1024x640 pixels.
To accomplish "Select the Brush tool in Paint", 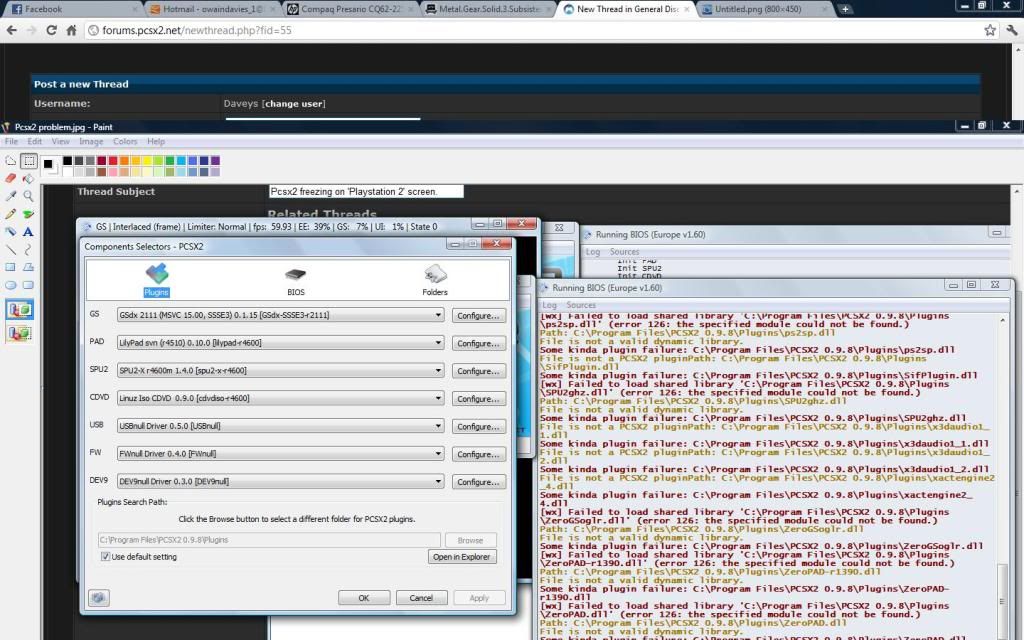I will click(28, 214).
